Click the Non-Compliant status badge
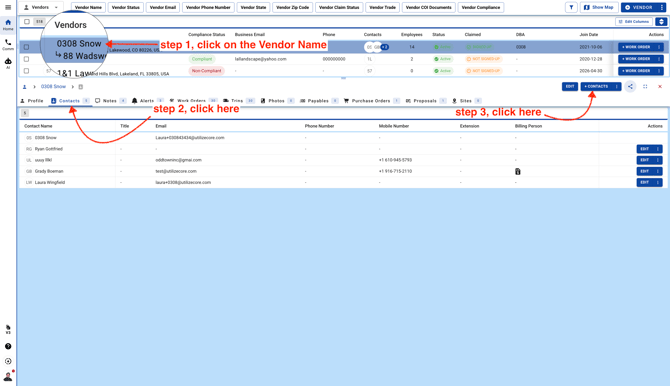Image resolution: width=670 pixels, height=386 pixels. point(206,71)
